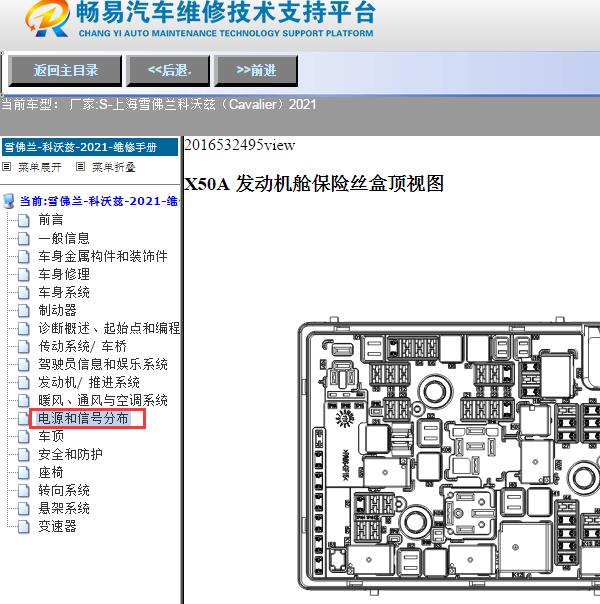The width and height of the screenshot is (600, 604).
Task: Click the page icon next to 车身修理
Action: [24, 275]
